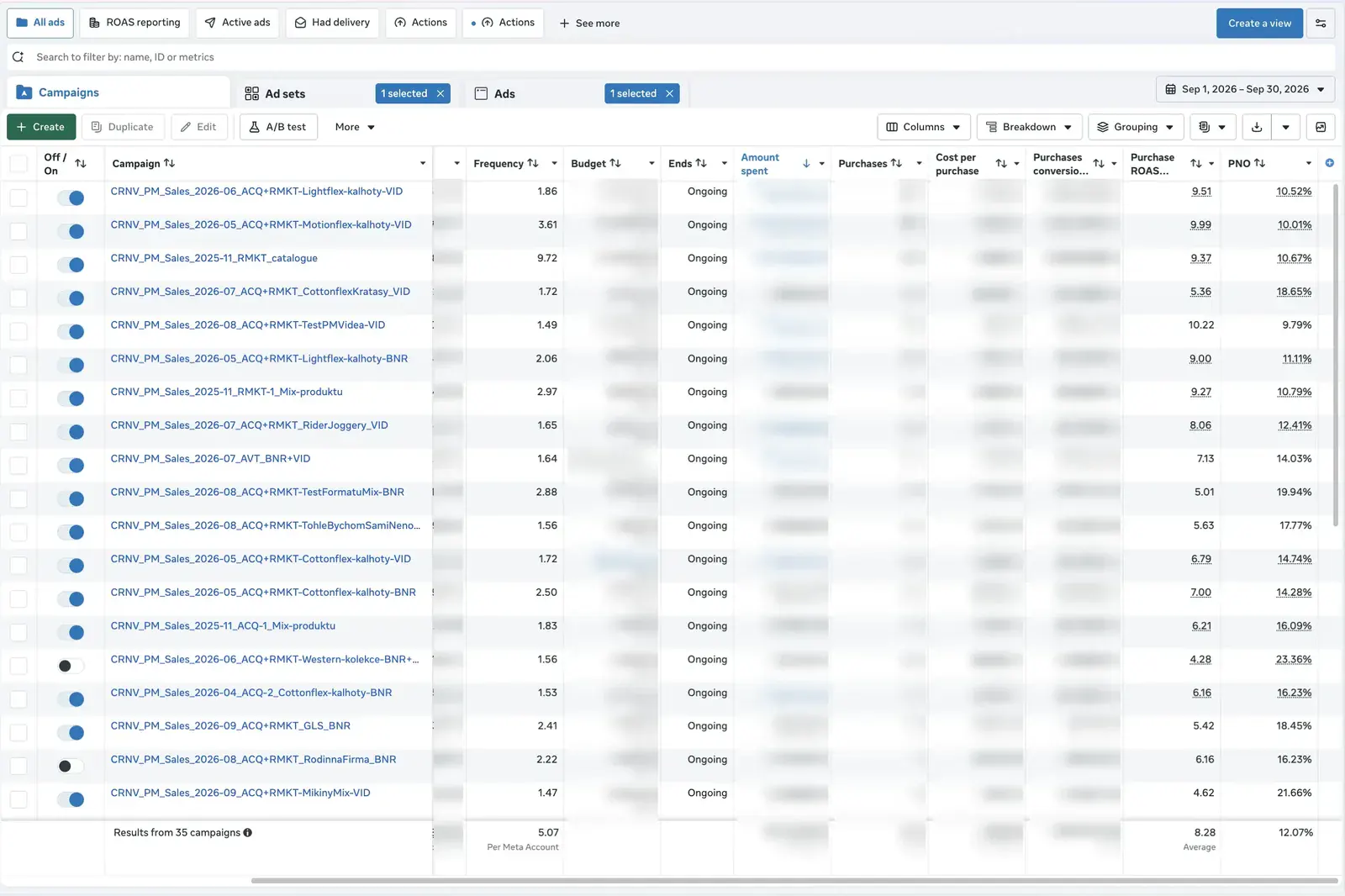Sort by PNO arrows icon
Viewport: 1345px width, 896px height.
(x=1259, y=163)
